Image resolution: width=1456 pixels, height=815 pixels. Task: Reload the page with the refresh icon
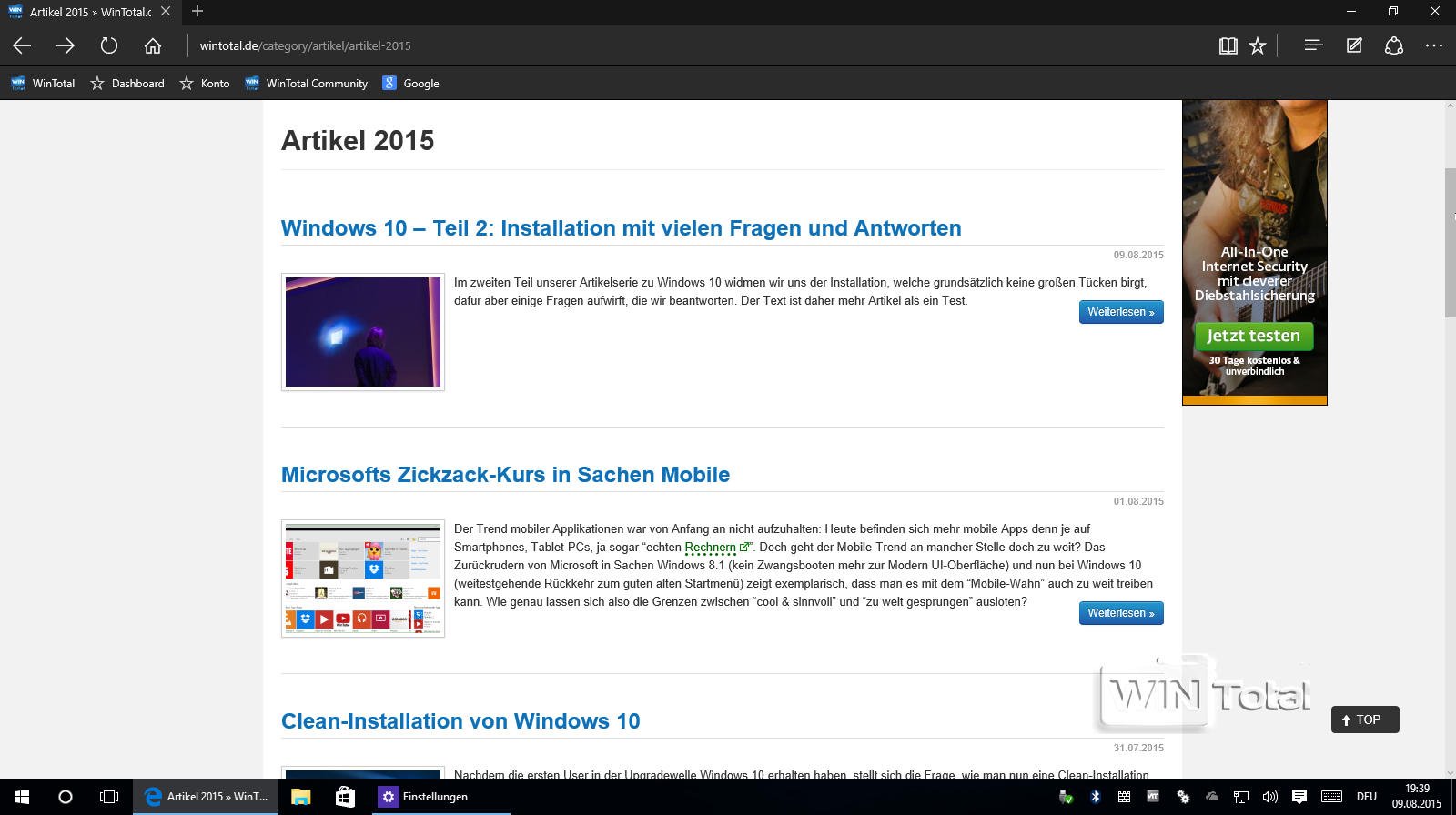tap(109, 45)
